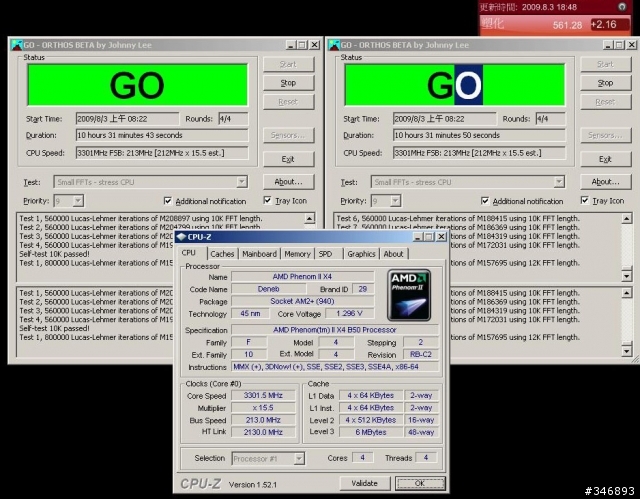Click the Revision value RB-C2
The height and width of the screenshot is (499, 640).
421,354
